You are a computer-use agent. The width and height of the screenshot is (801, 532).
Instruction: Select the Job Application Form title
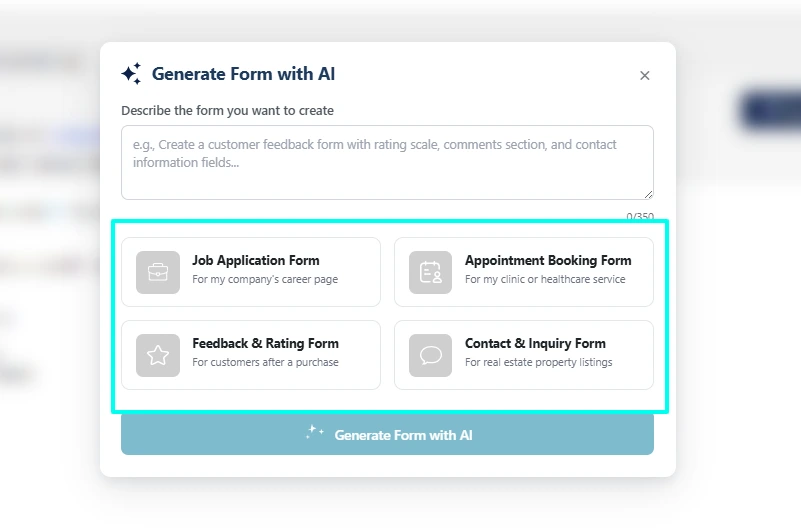point(256,260)
